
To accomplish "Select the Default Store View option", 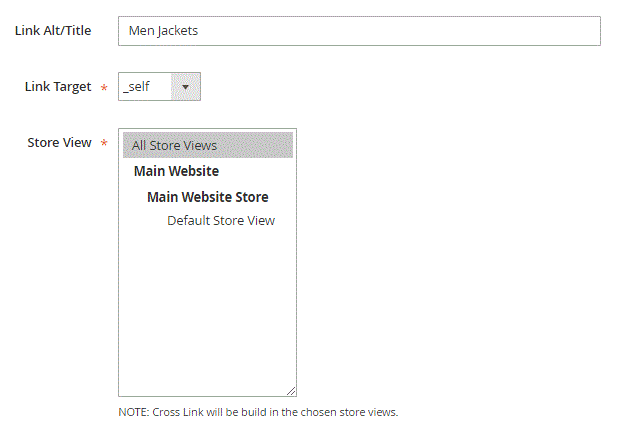I will 221,221.
